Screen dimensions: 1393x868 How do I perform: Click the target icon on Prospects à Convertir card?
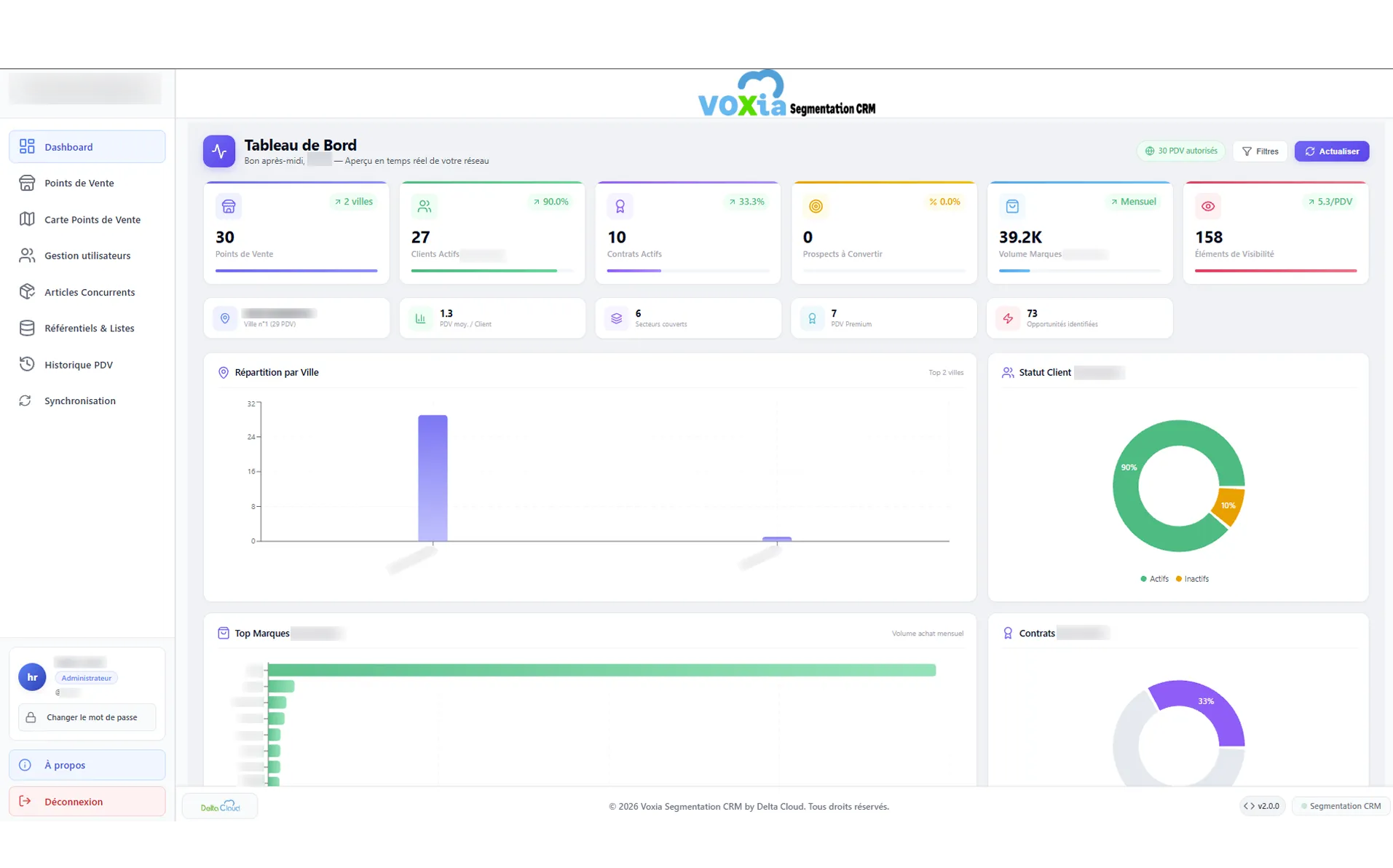pos(816,207)
